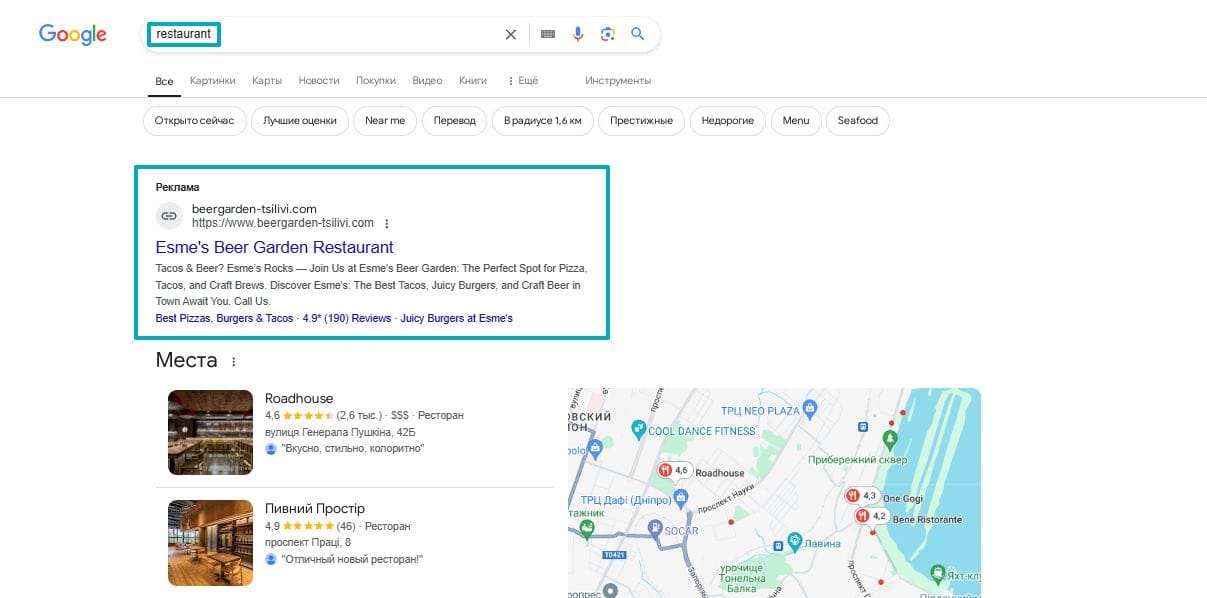Click COOL DANCE FITNESS map marker
1207x598 pixels.
tap(638, 430)
